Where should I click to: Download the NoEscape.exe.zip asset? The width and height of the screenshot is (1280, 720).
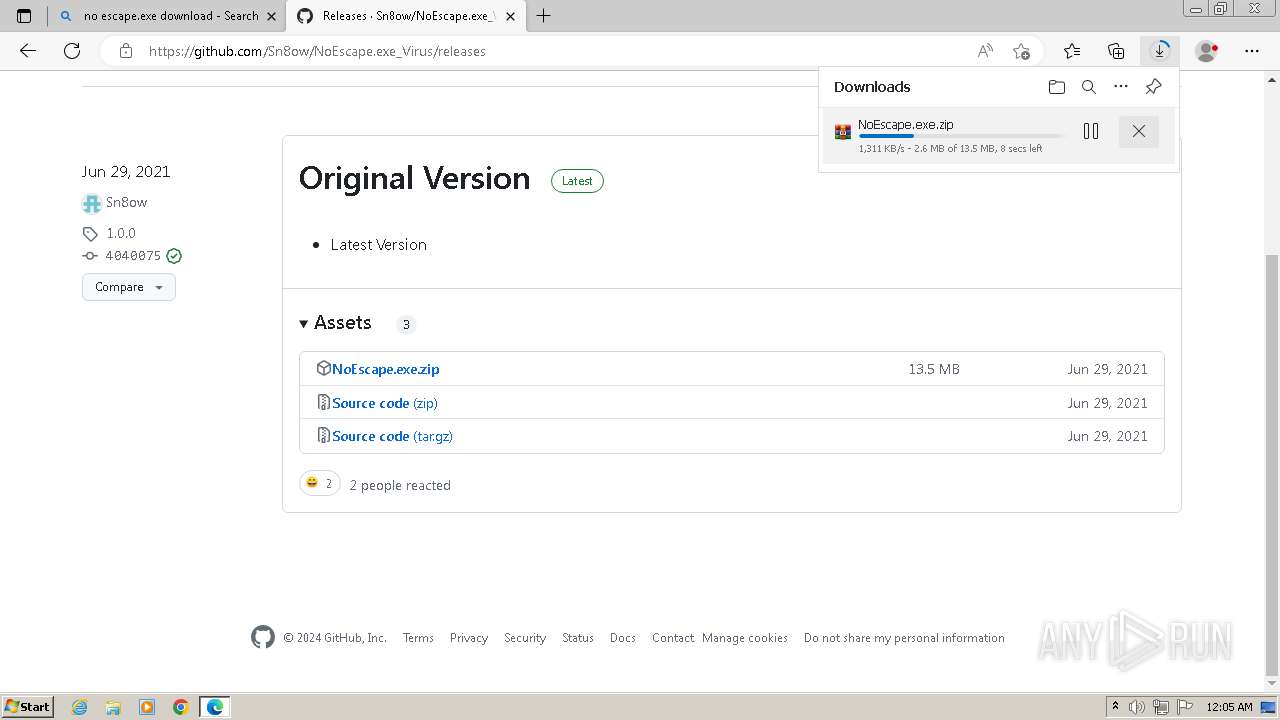click(385, 369)
